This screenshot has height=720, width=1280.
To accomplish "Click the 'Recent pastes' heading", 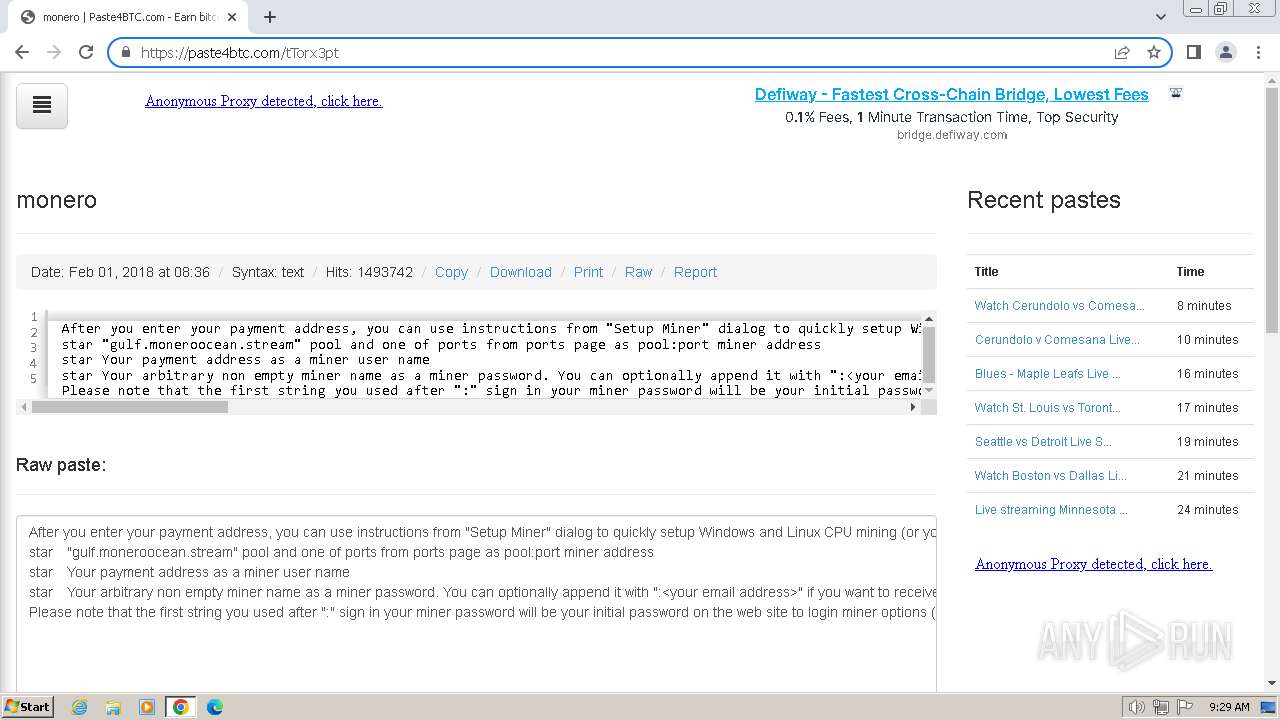I will coord(1044,200).
